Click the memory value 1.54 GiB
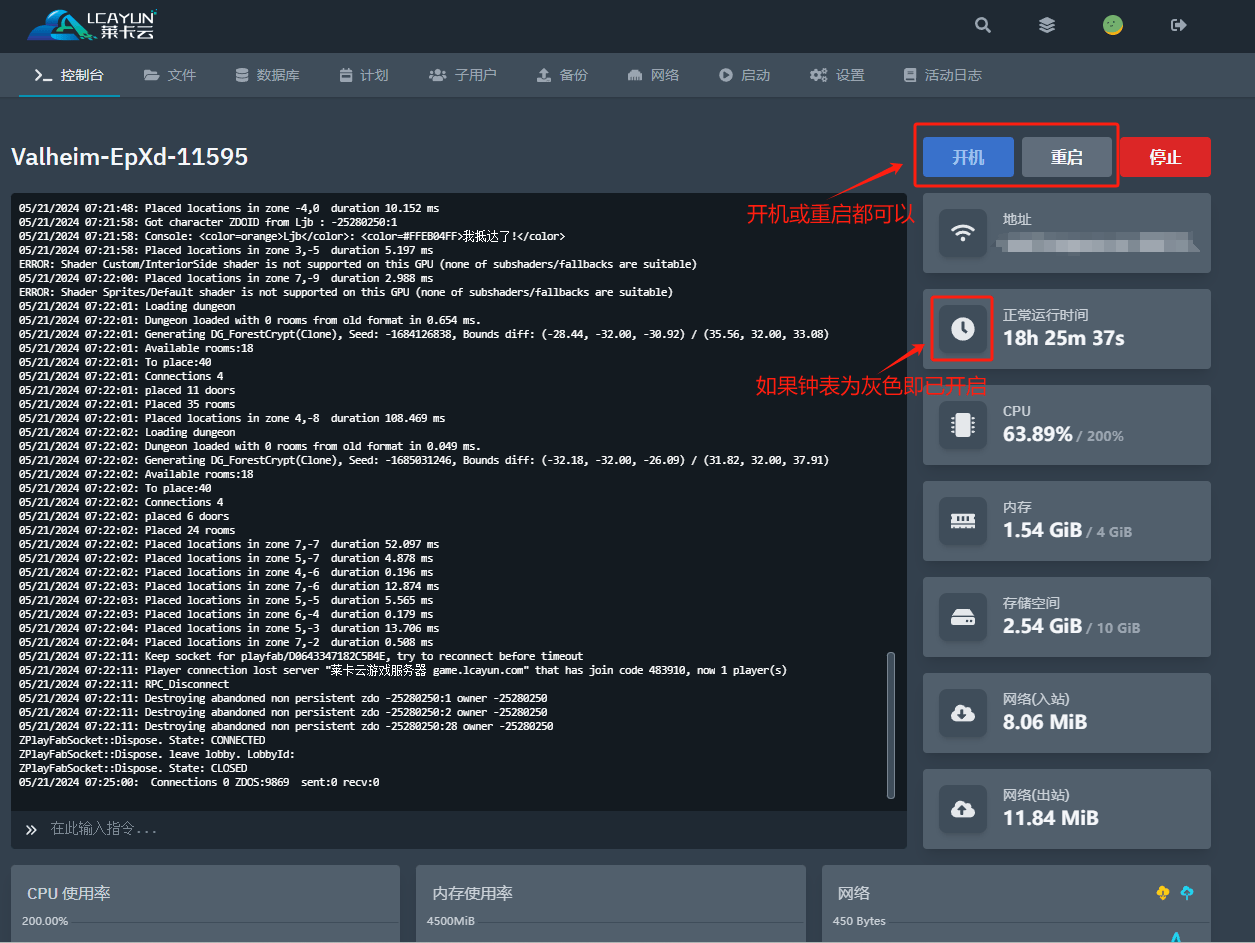1255x943 pixels. click(x=1043, y=530)
